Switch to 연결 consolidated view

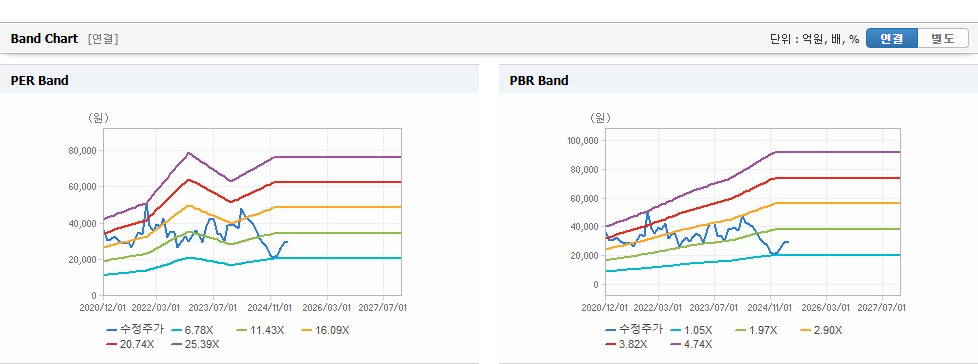click(x=892, y=39)
